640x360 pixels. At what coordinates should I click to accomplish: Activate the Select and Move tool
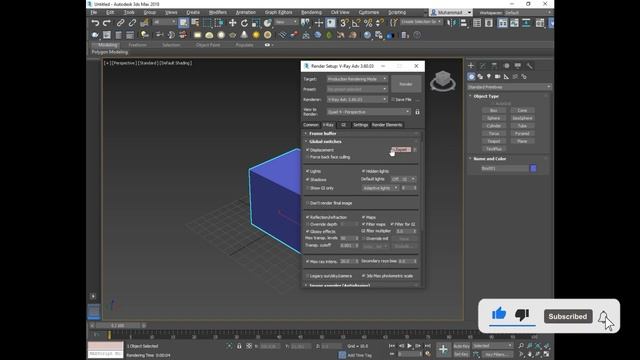coord(232,23)
